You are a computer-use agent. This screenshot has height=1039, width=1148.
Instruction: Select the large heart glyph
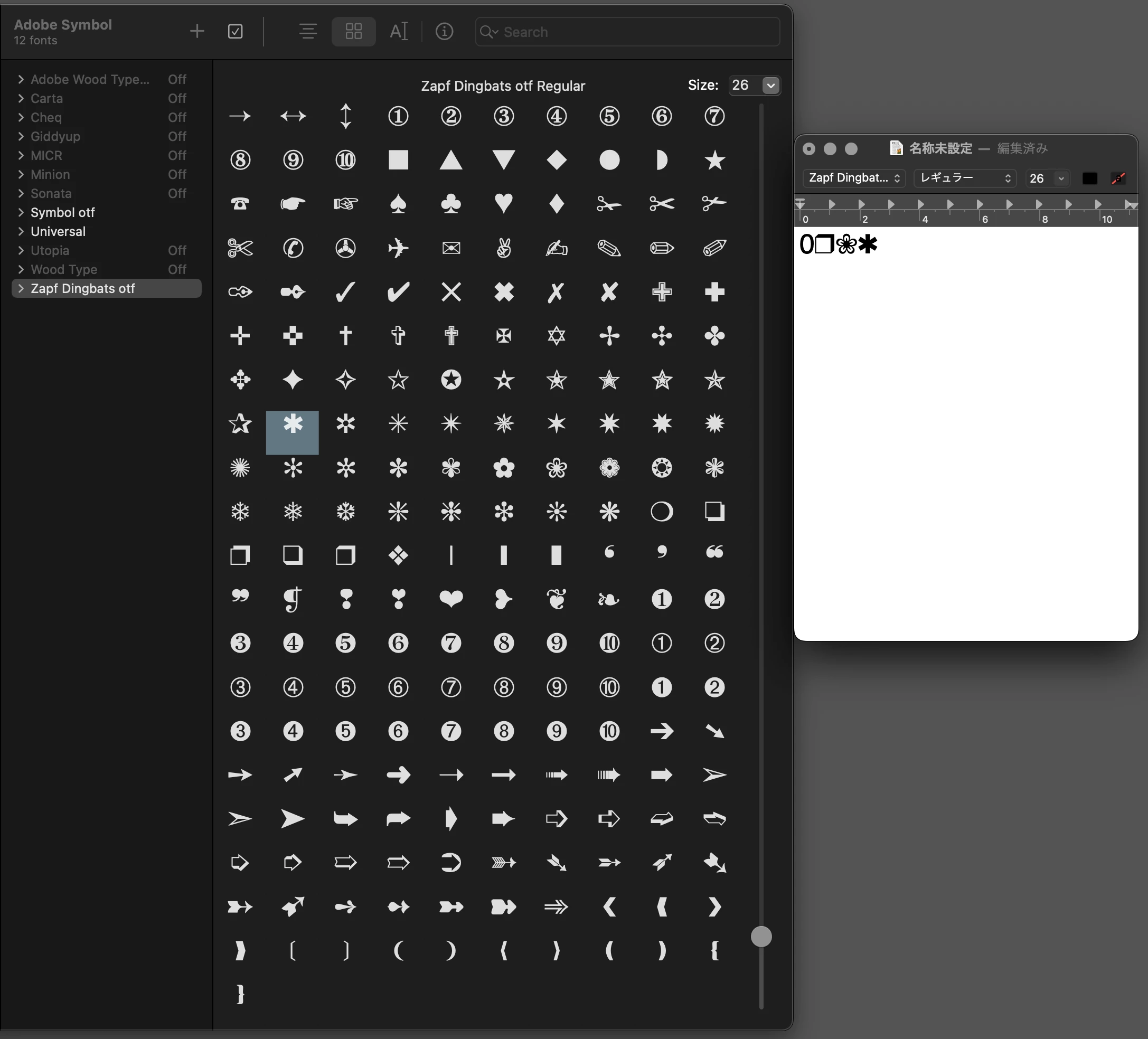click(x=451, y=599)
